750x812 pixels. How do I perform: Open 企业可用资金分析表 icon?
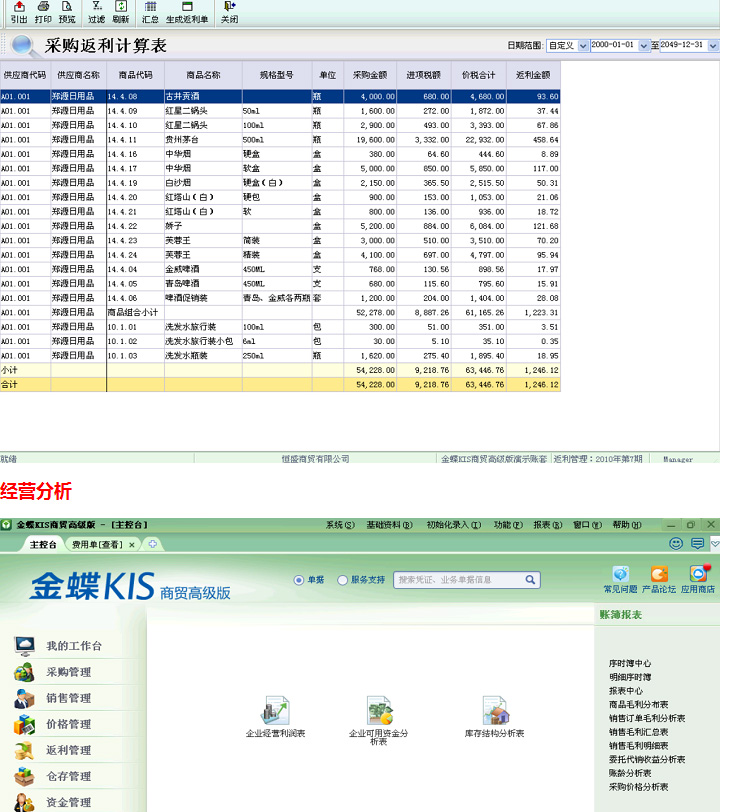(x=378, y=712)
